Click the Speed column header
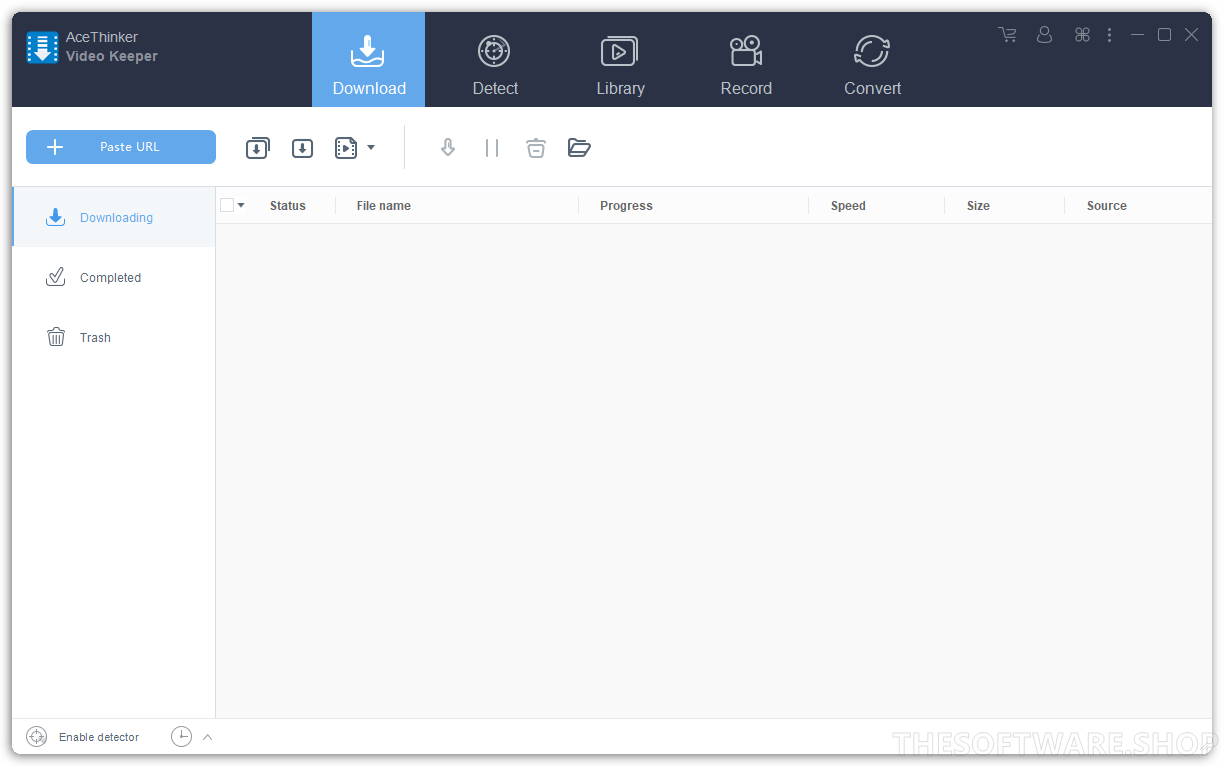The image size is (1224, 766). [x=848, y=206]
